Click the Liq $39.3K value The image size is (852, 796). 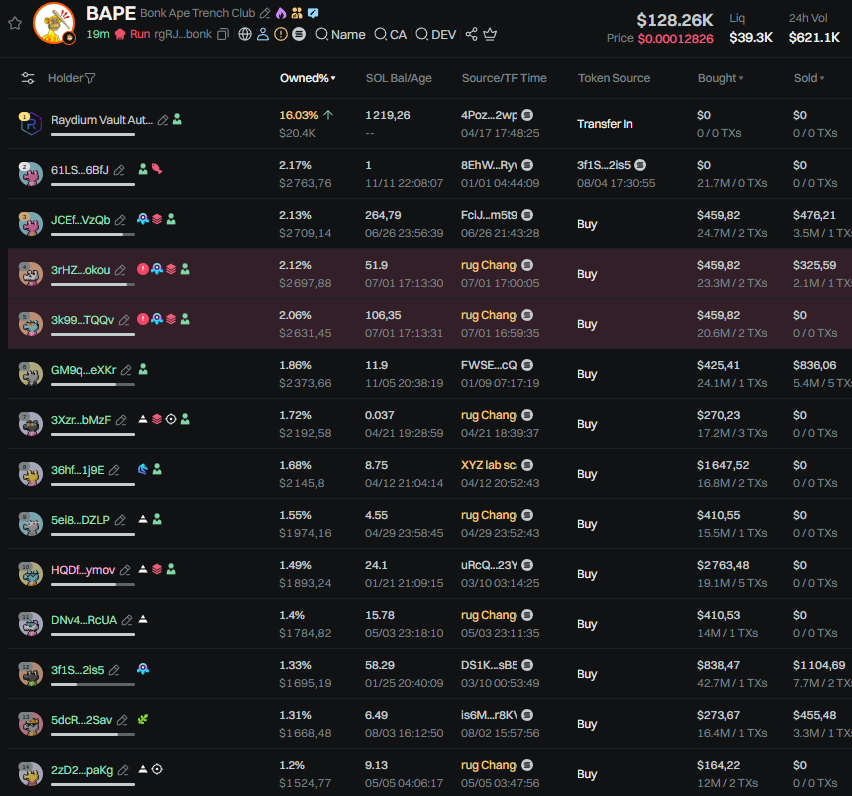point(751,37)
